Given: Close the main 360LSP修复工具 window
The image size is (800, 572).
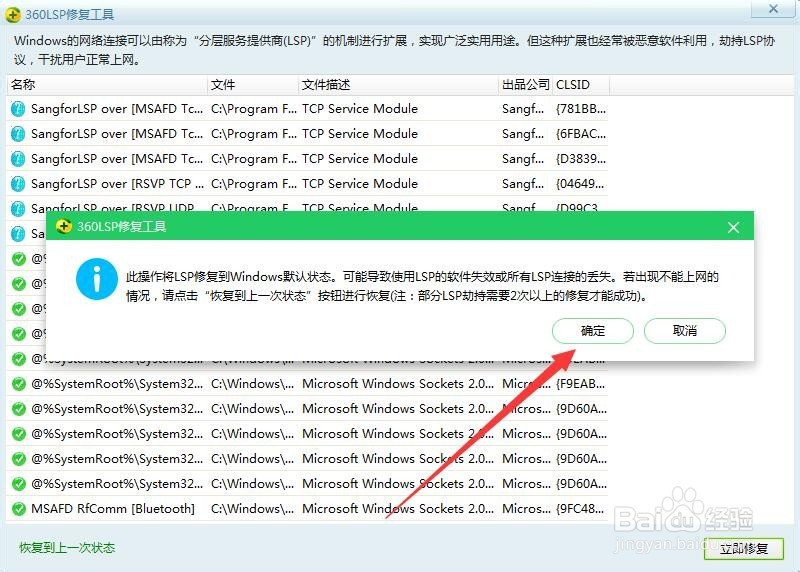Looking at the screenshot, I should point(773,9).
